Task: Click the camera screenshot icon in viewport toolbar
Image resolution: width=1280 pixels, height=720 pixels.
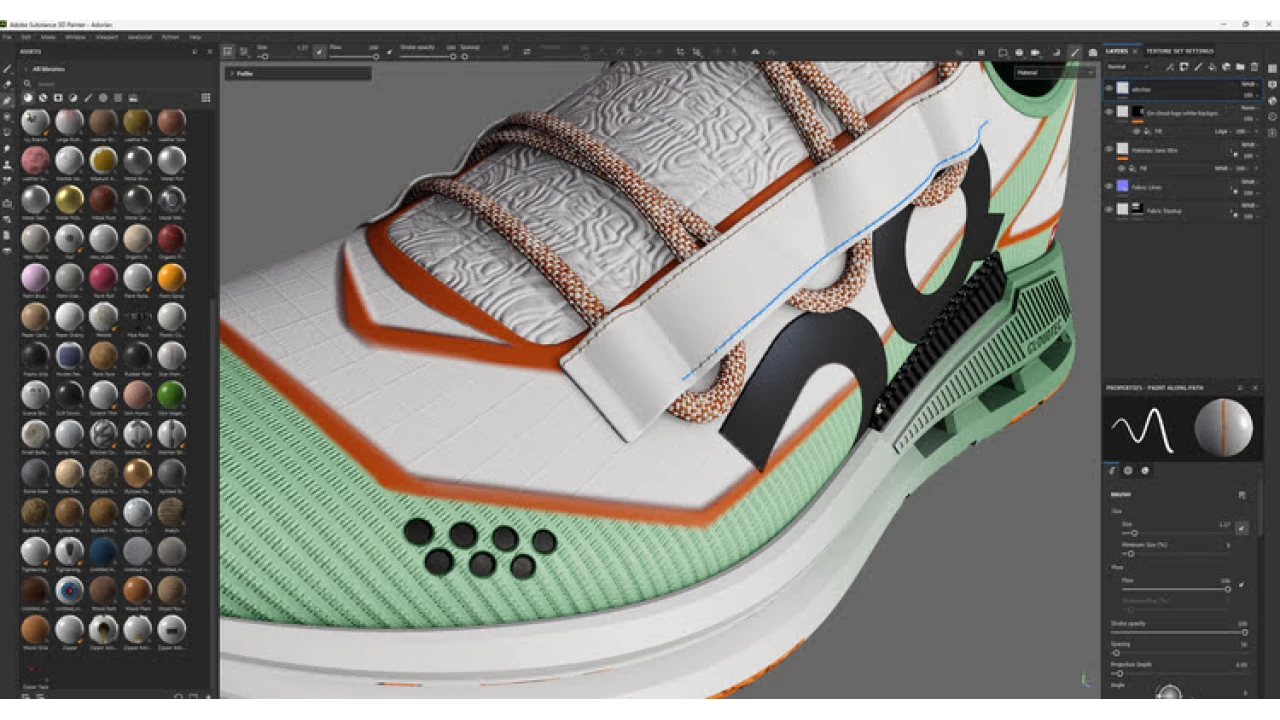Action: tap(1092, 52)
